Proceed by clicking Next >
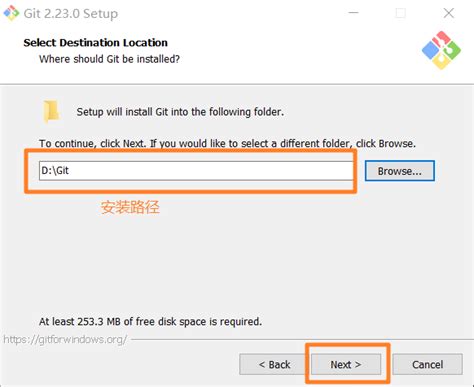The image size is (474, 387). coord(346,364)
